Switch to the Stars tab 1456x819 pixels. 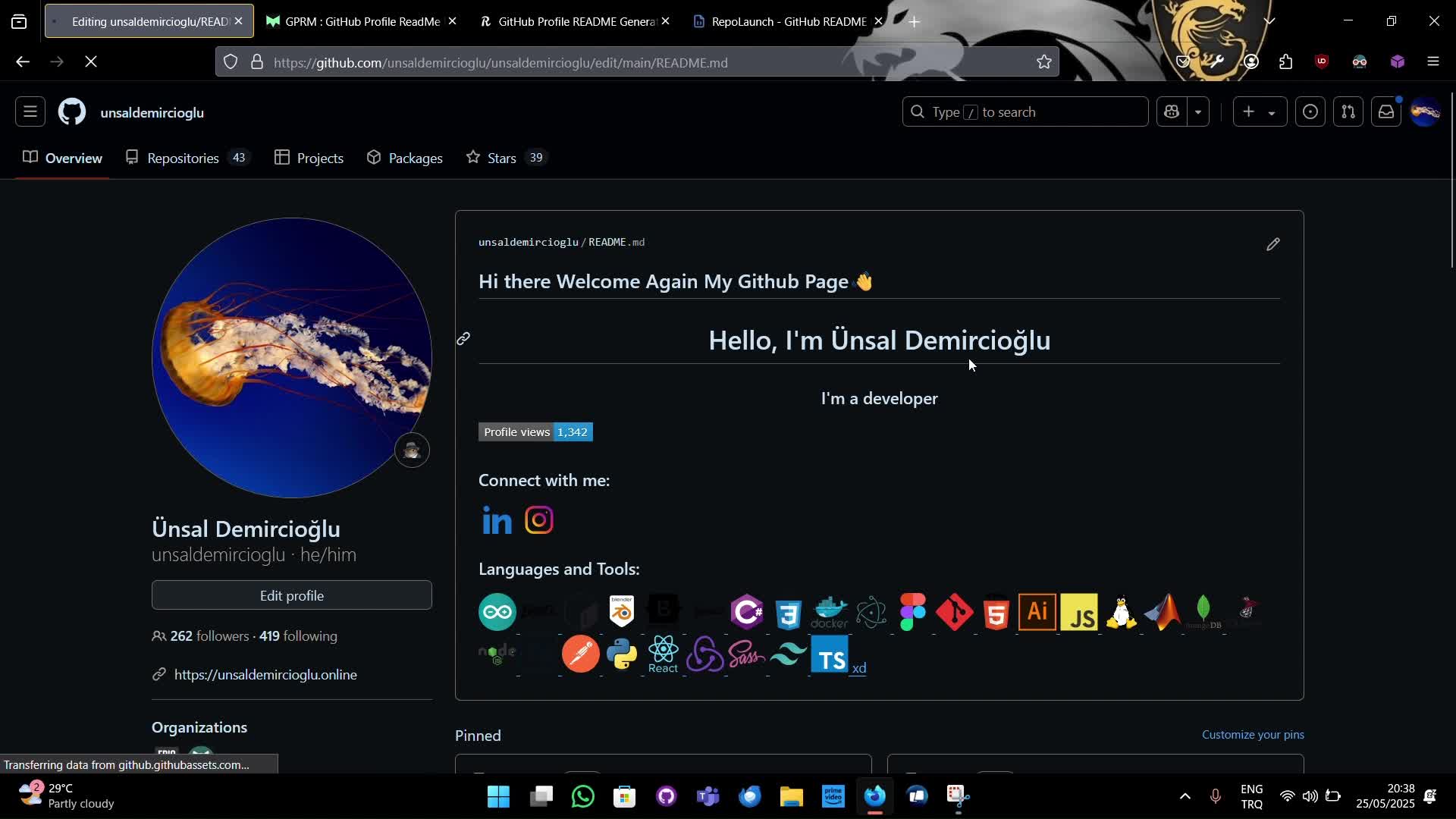(x=507, y=158)
